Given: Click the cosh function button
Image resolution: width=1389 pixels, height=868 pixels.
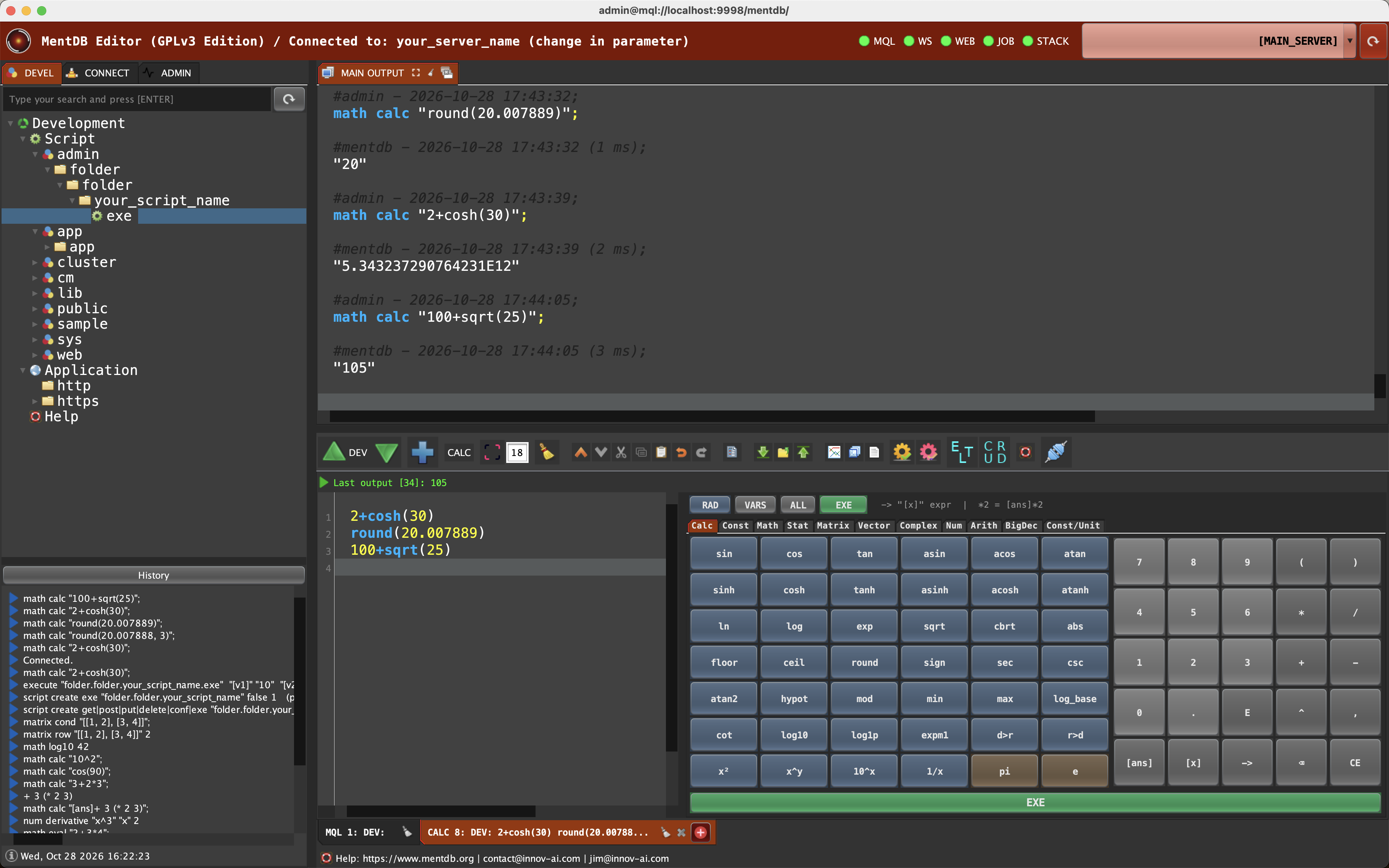Looking at the screenshot, I should tap(794, 589).
